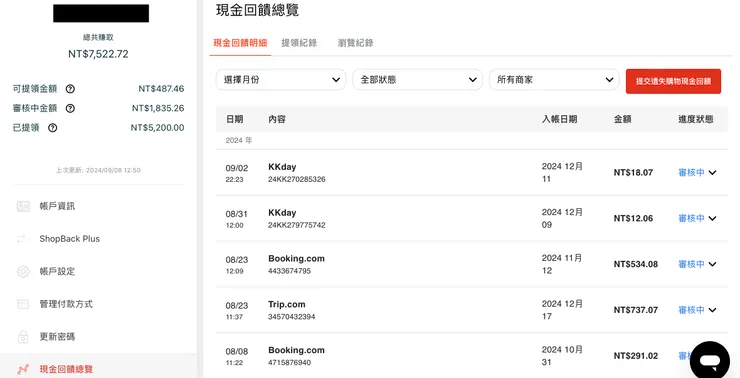
Task: Click the 提交遺失購物現金回饋 button
Action: (x=673, y=81)
